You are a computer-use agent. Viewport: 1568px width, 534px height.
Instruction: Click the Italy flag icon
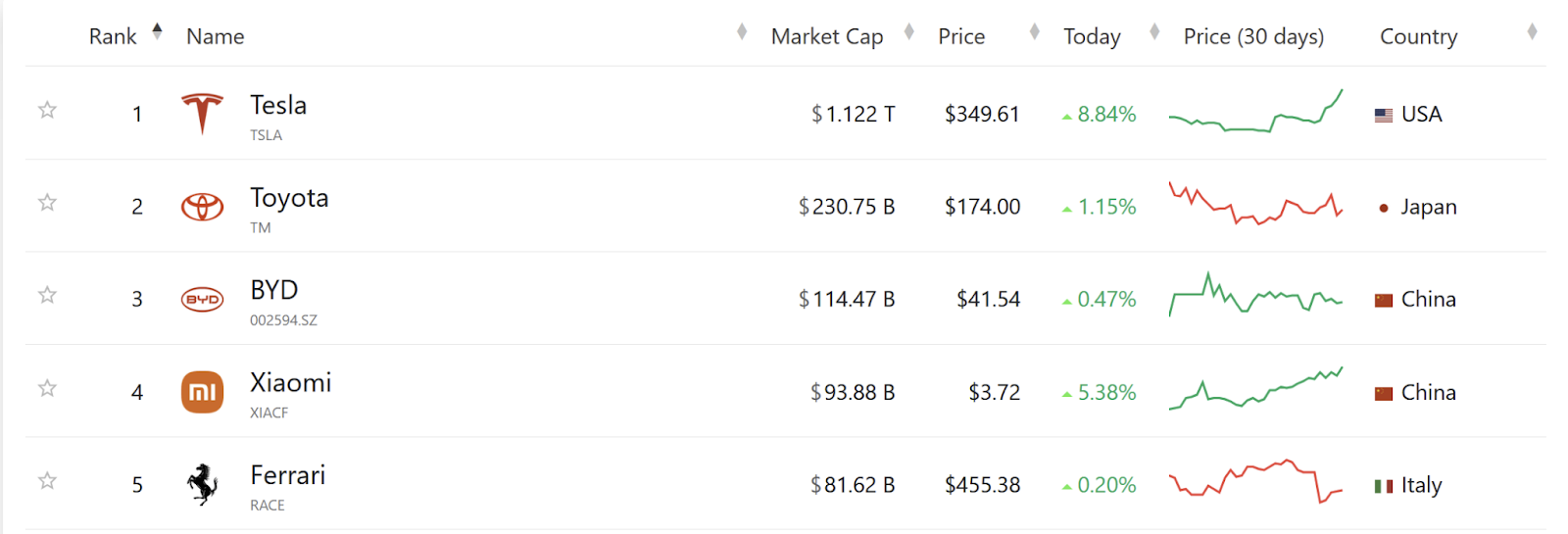[x=1384, y=486]
